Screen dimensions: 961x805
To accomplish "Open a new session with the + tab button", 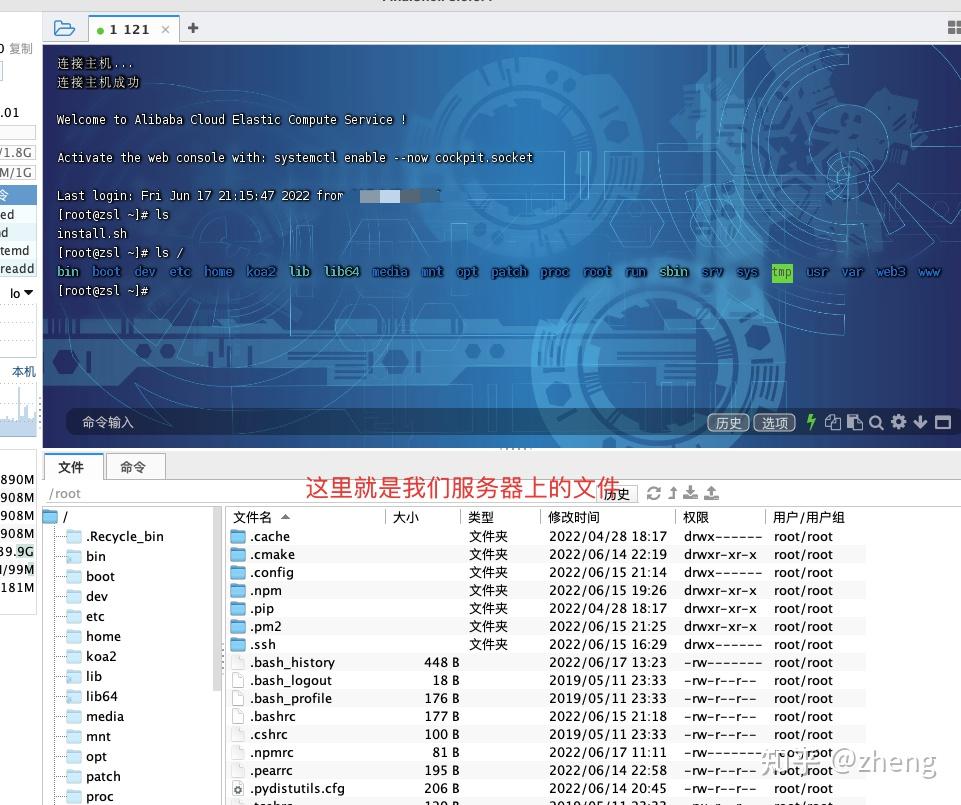I will tap(192, 29).
